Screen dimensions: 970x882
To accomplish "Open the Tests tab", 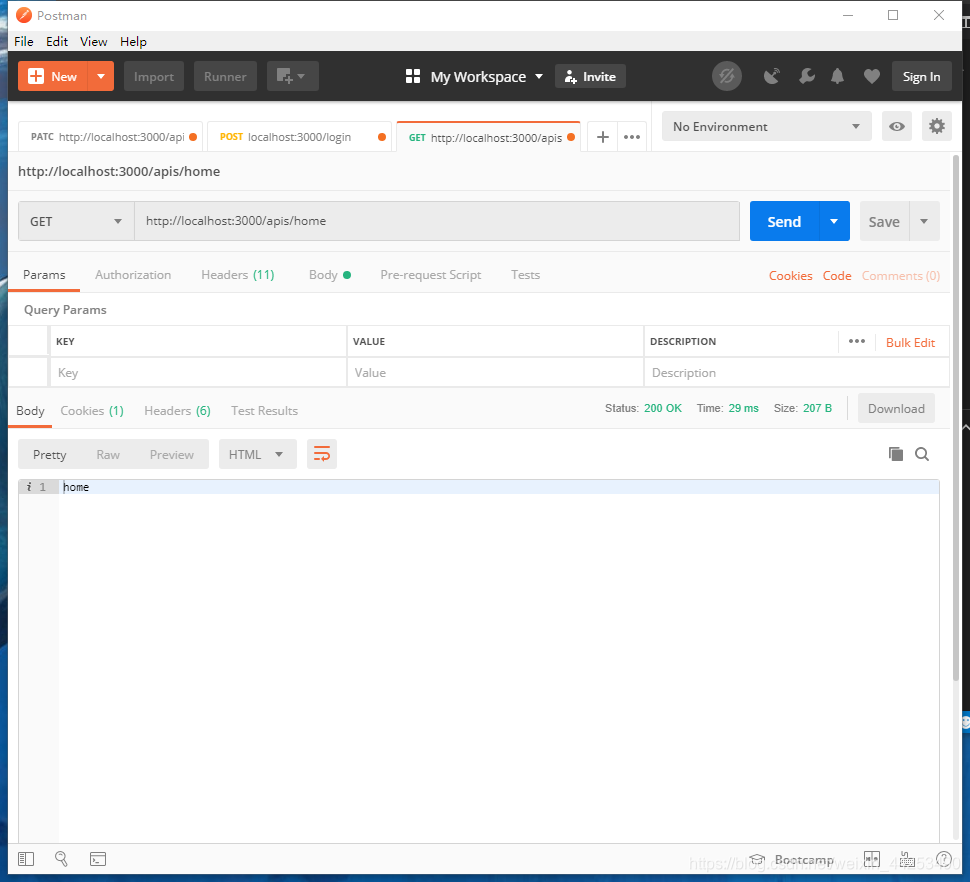I will (x=525, y=275).
